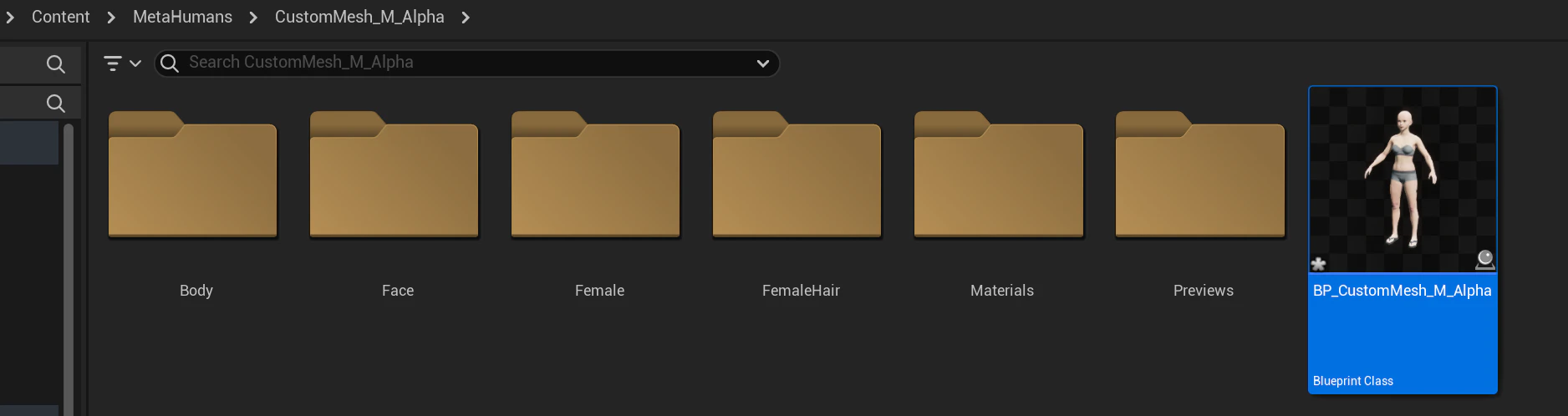This screenshot has width=1568, height=416.
Task: Open the Female folder
Action: [596, 175]
